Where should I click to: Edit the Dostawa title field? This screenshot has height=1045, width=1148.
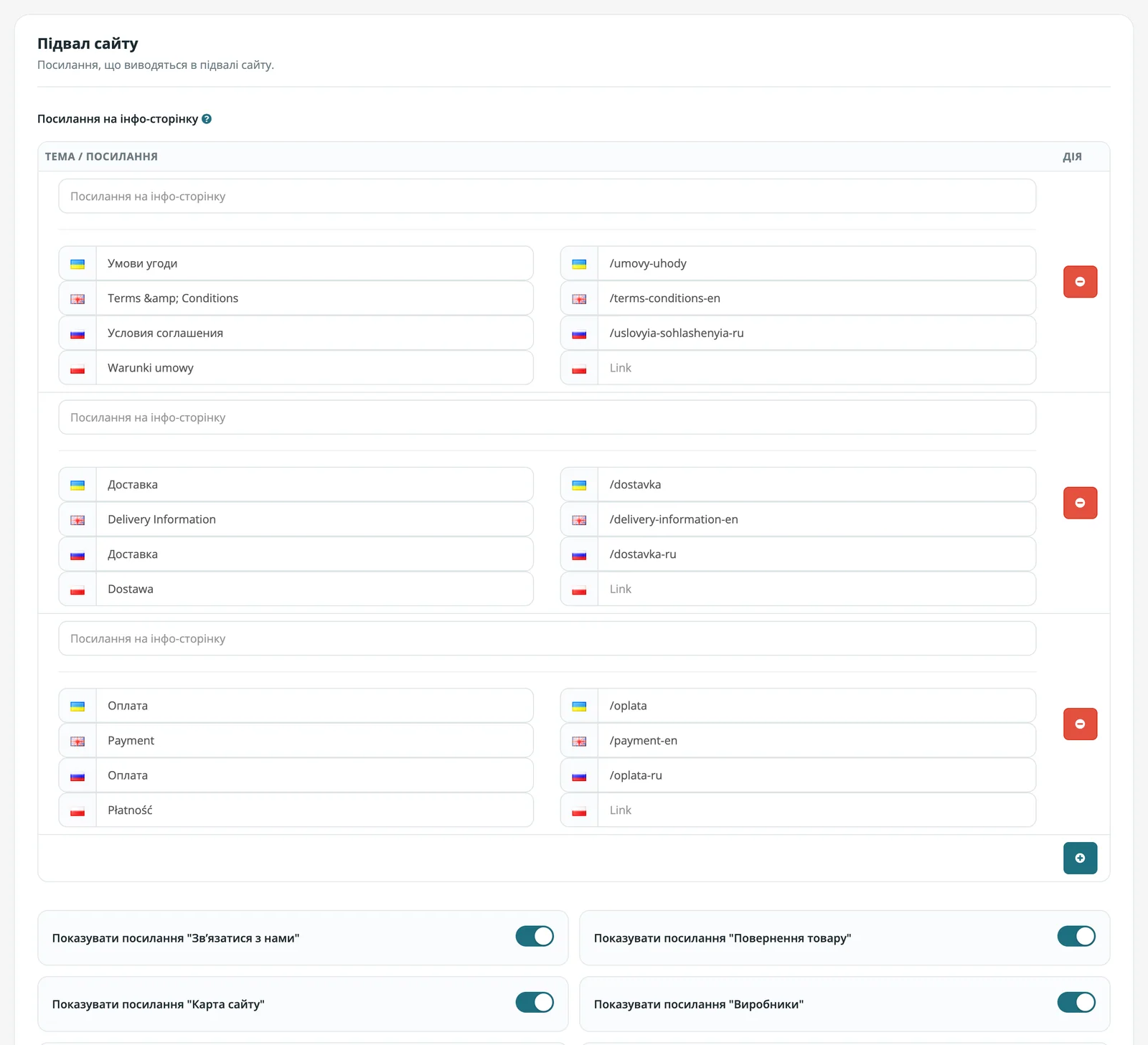tap(314, 589)
